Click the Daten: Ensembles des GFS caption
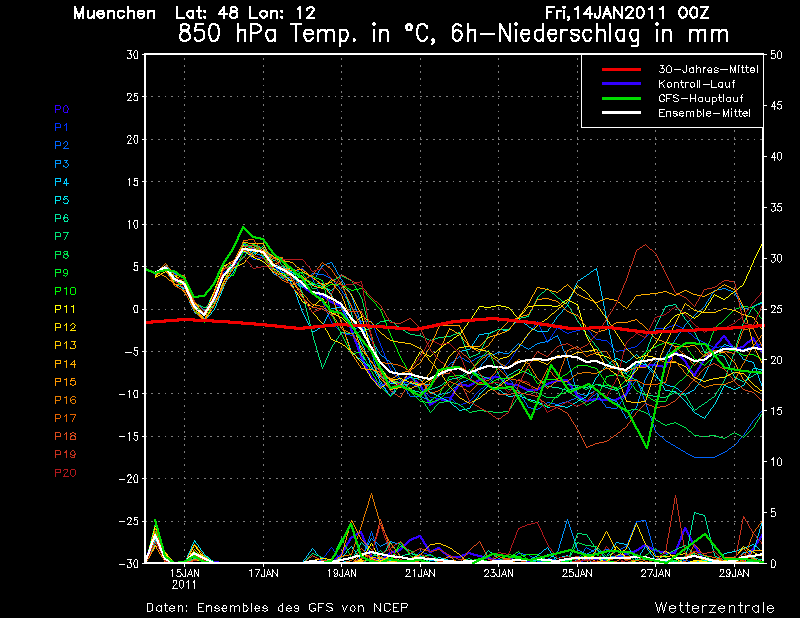 pos(277,608)
